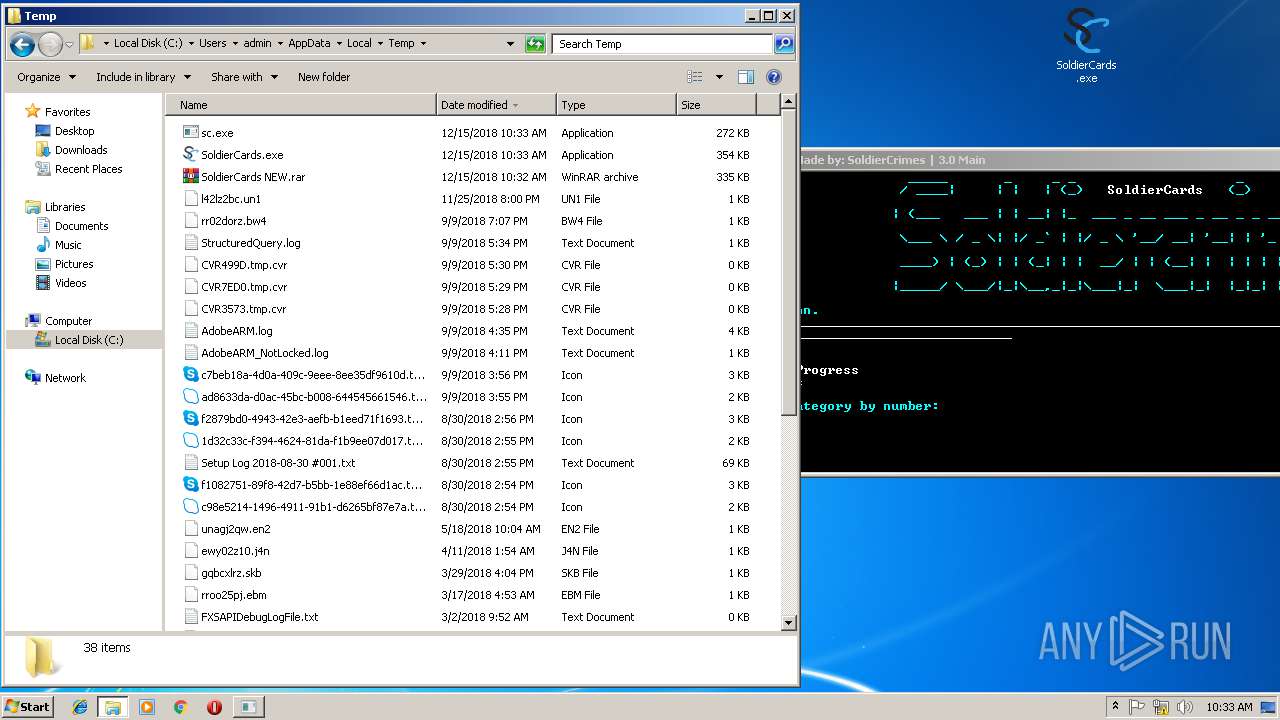
Task: Select Network in navigation pane
Action: (65, 378)
